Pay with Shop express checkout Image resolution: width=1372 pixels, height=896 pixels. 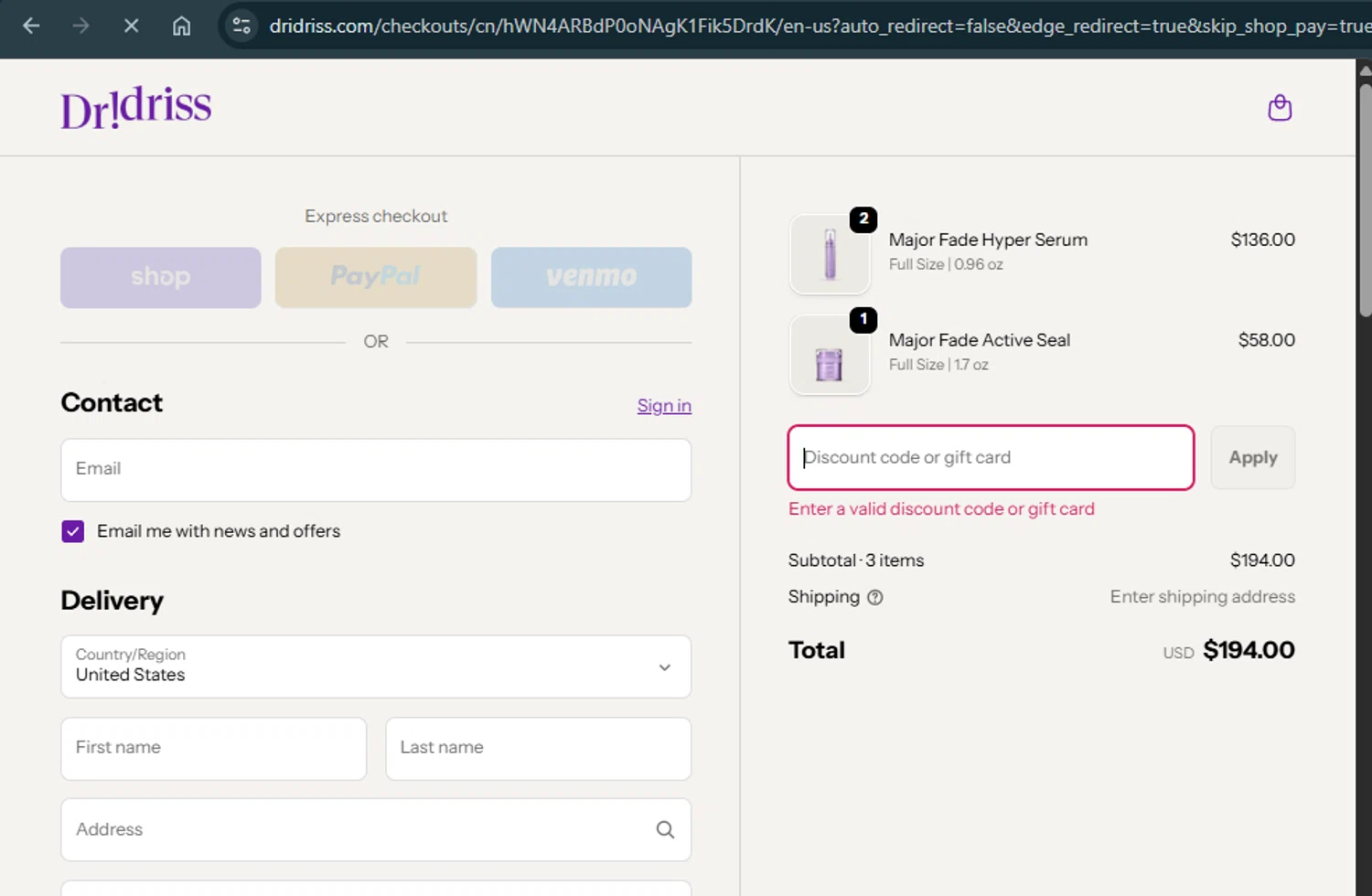click(x=161, y=277)
